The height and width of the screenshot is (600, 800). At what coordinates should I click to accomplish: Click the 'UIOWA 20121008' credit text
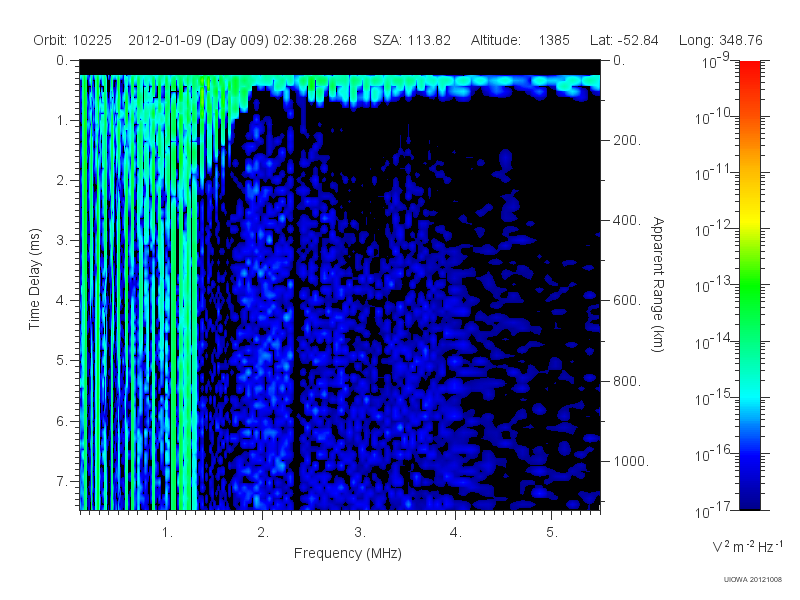click(x=753, y=580)
